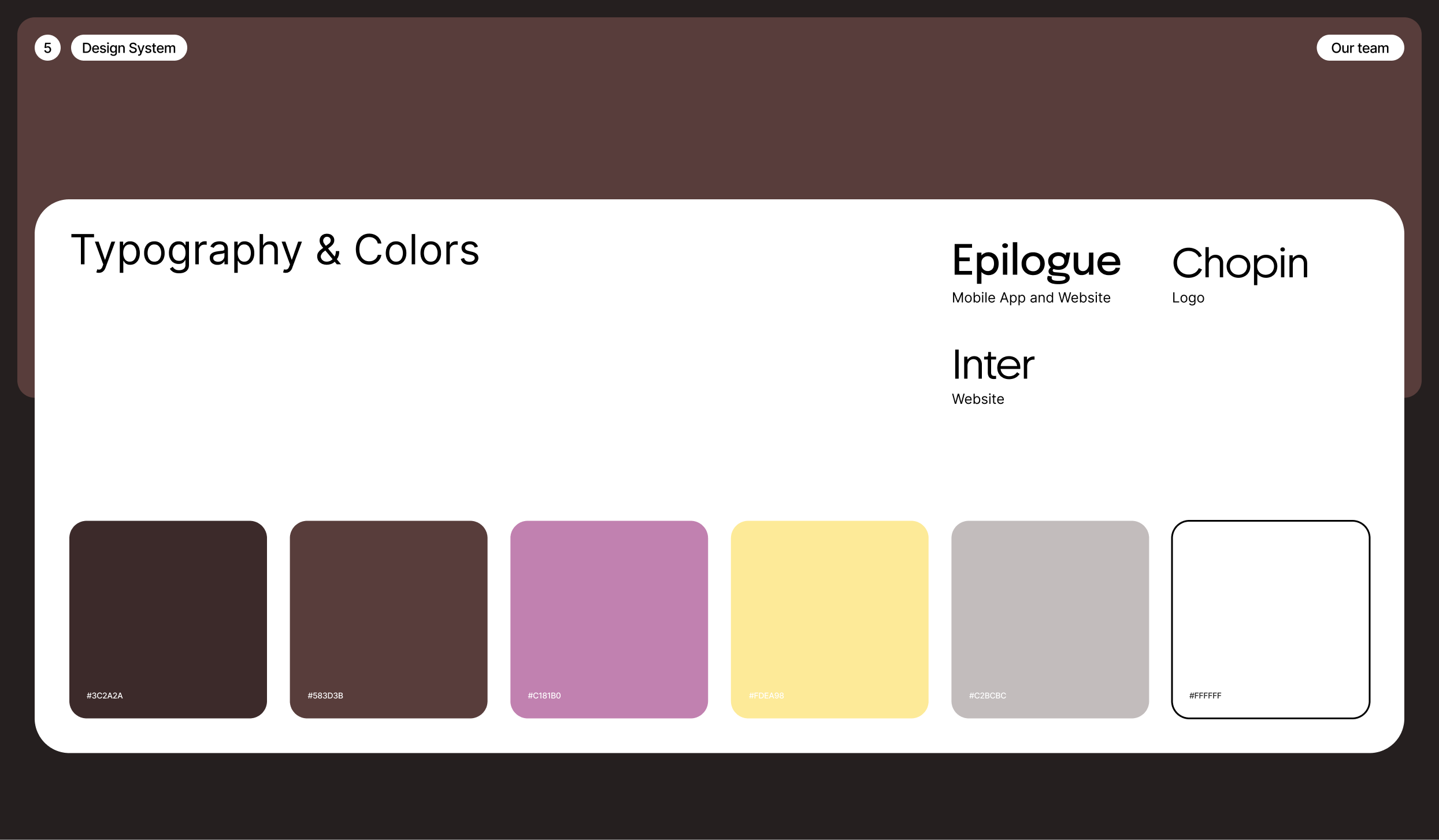Select the Chopin font sample
This screenshot has width=1439, height=840.
coord(1240,263)
